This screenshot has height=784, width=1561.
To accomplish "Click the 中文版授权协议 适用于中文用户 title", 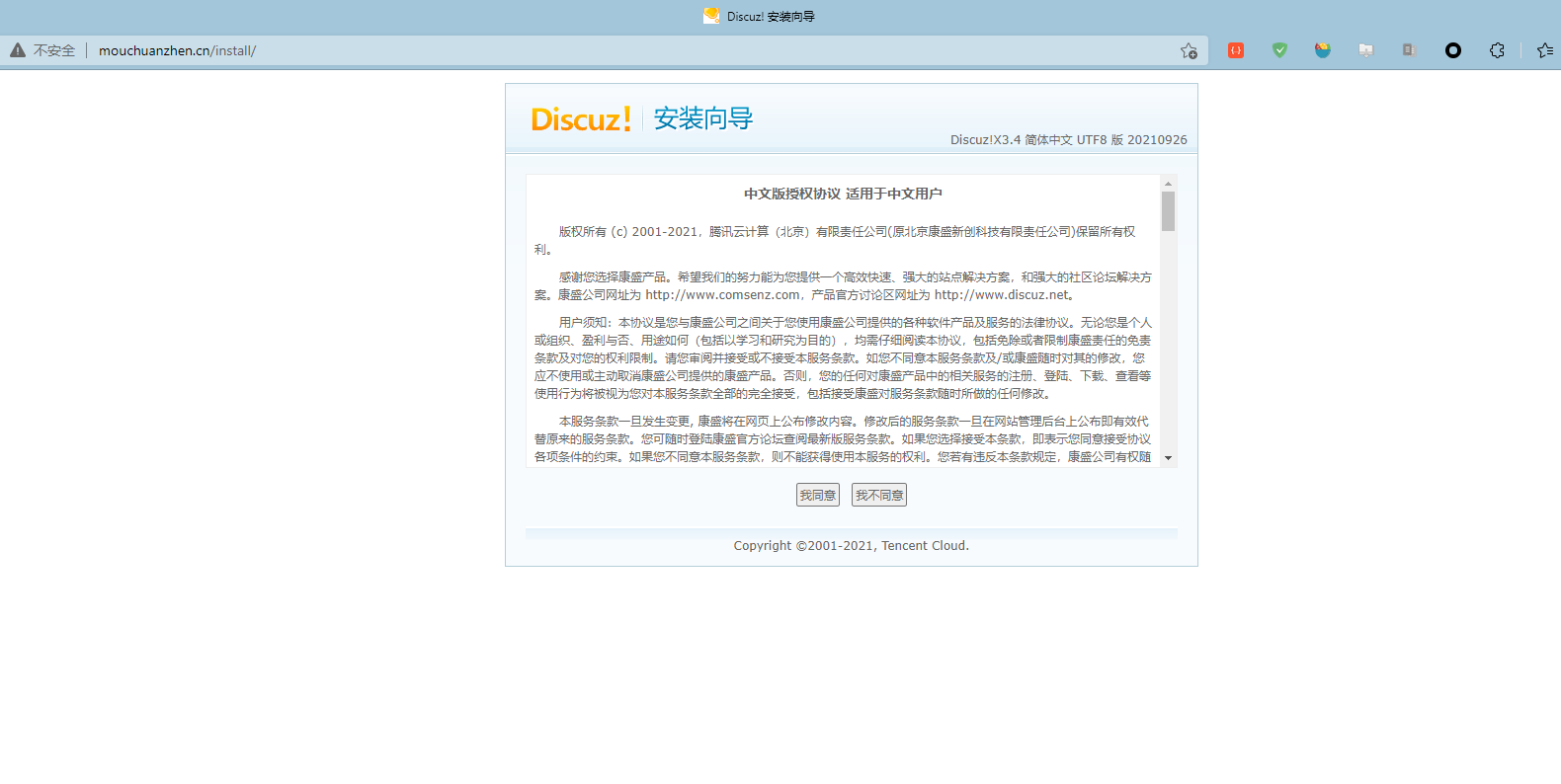I will [x=843, y=194].
